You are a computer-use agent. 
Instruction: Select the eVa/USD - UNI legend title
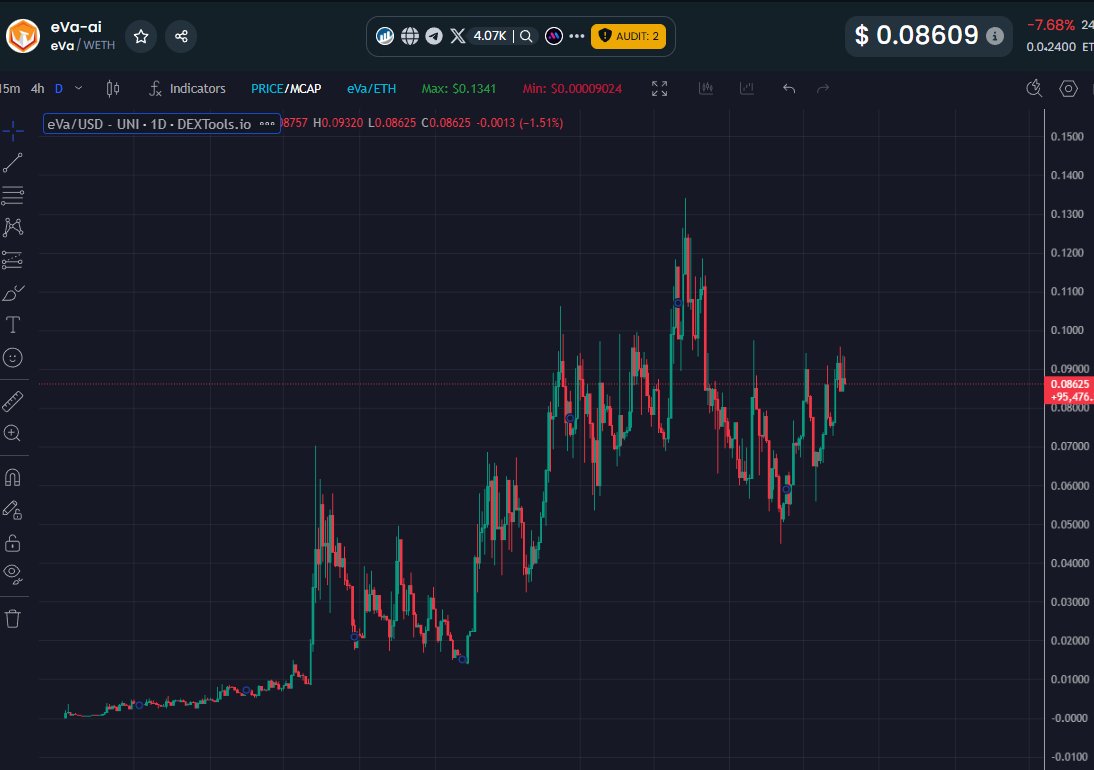[149, 124]
